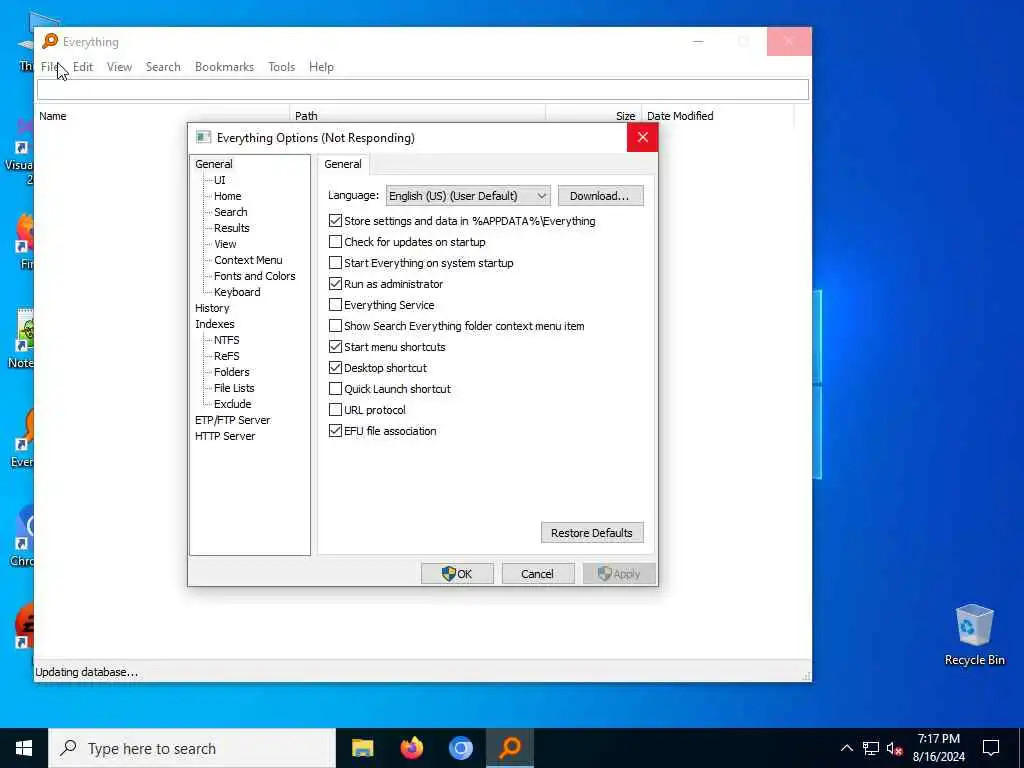This screenshot has height=768, width=1024.
Task: Uncheck EFU file association
Action: pos(335,430)
